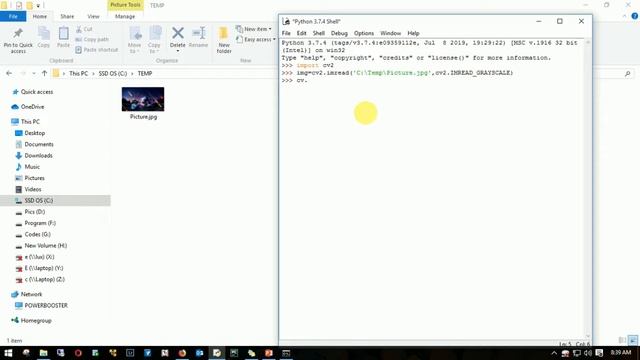This screenshot has width=640, height=360.
Task: Click Copy path in Explorer ribbon
Action: (92, 40)
